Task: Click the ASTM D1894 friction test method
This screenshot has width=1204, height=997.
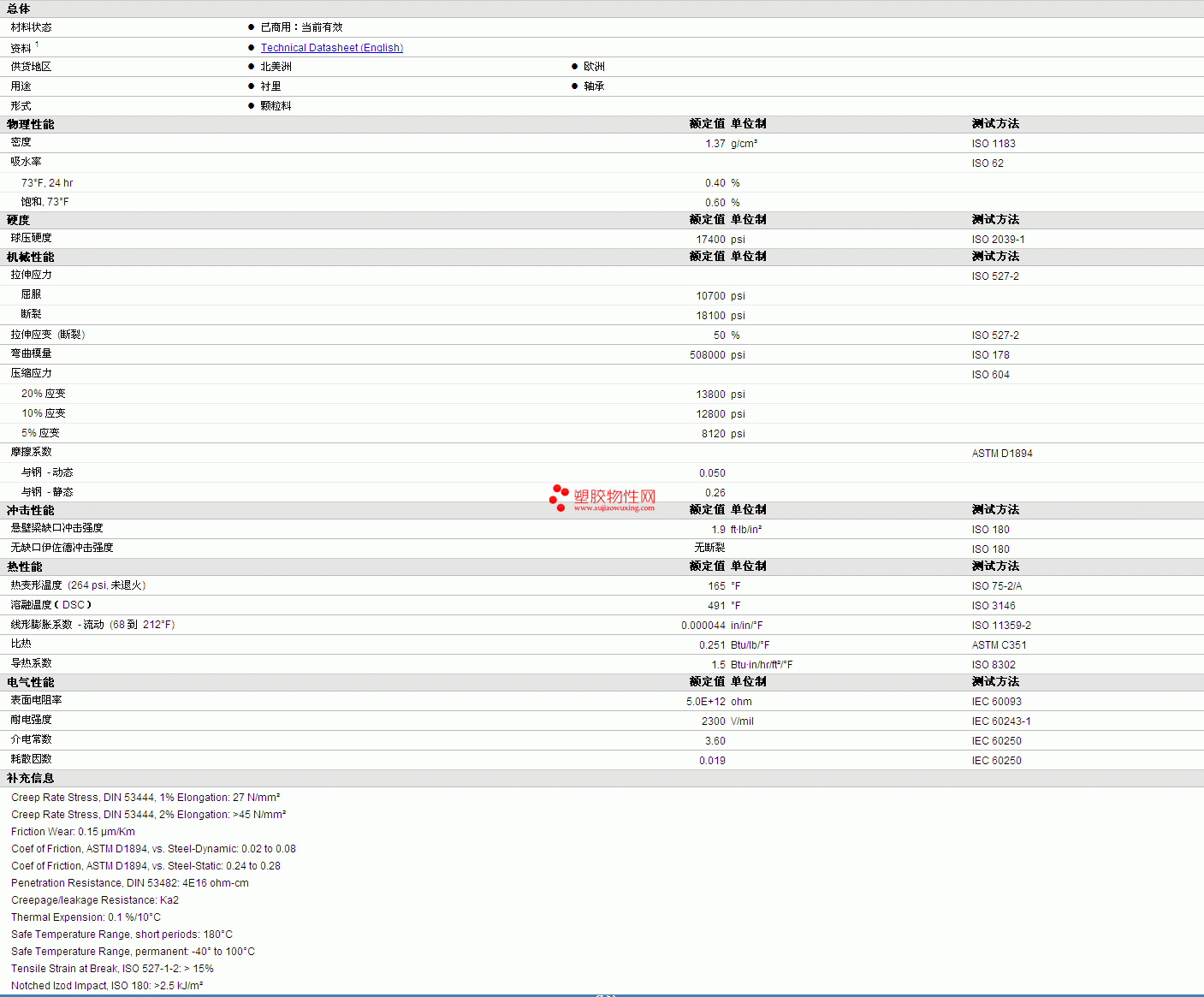Action: point(1002,454)
